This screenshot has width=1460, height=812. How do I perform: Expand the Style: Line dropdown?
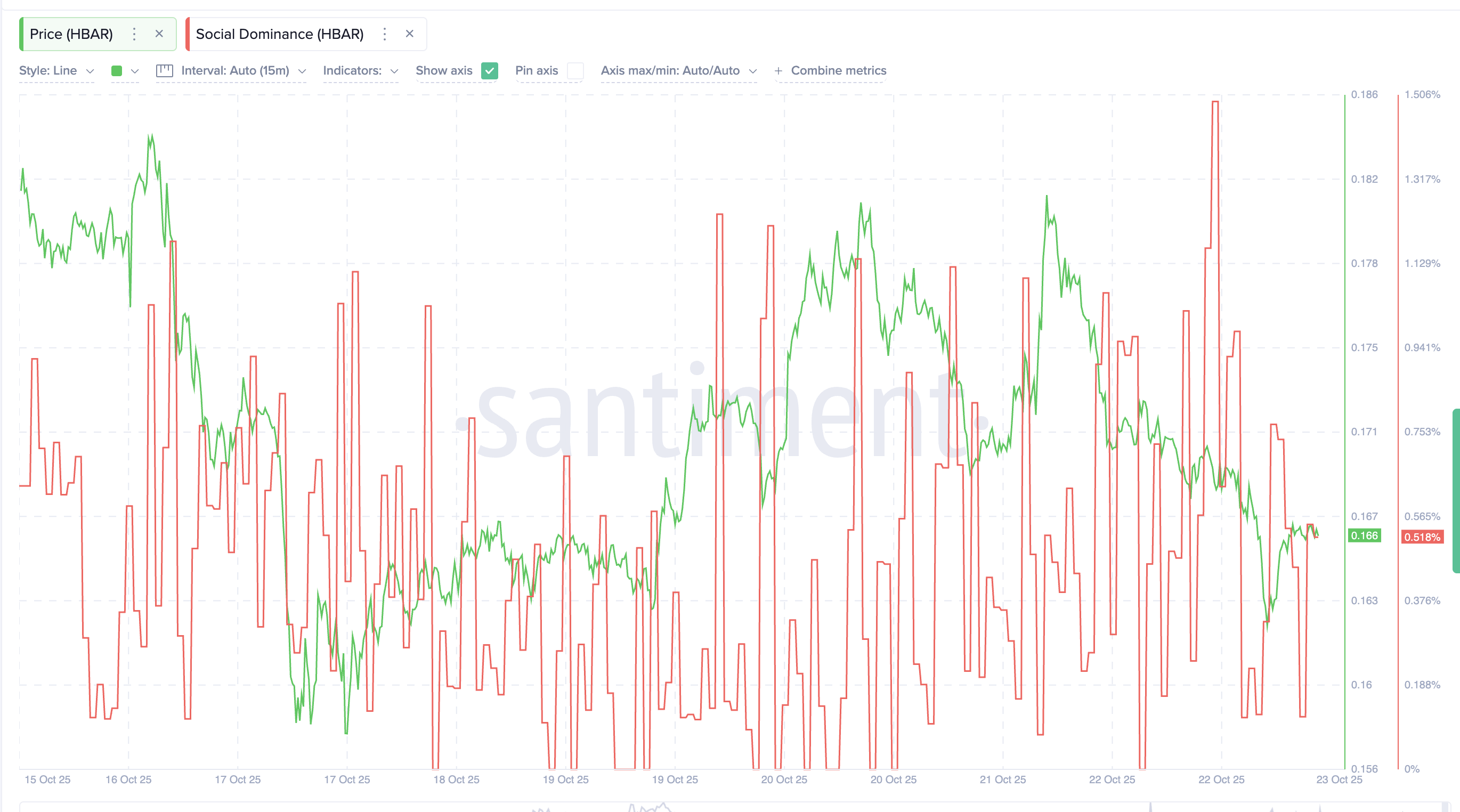click(x=56, y=71)
